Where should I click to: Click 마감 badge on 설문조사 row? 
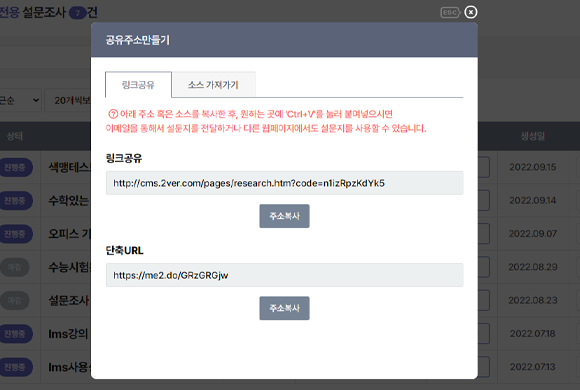point(15,300)
